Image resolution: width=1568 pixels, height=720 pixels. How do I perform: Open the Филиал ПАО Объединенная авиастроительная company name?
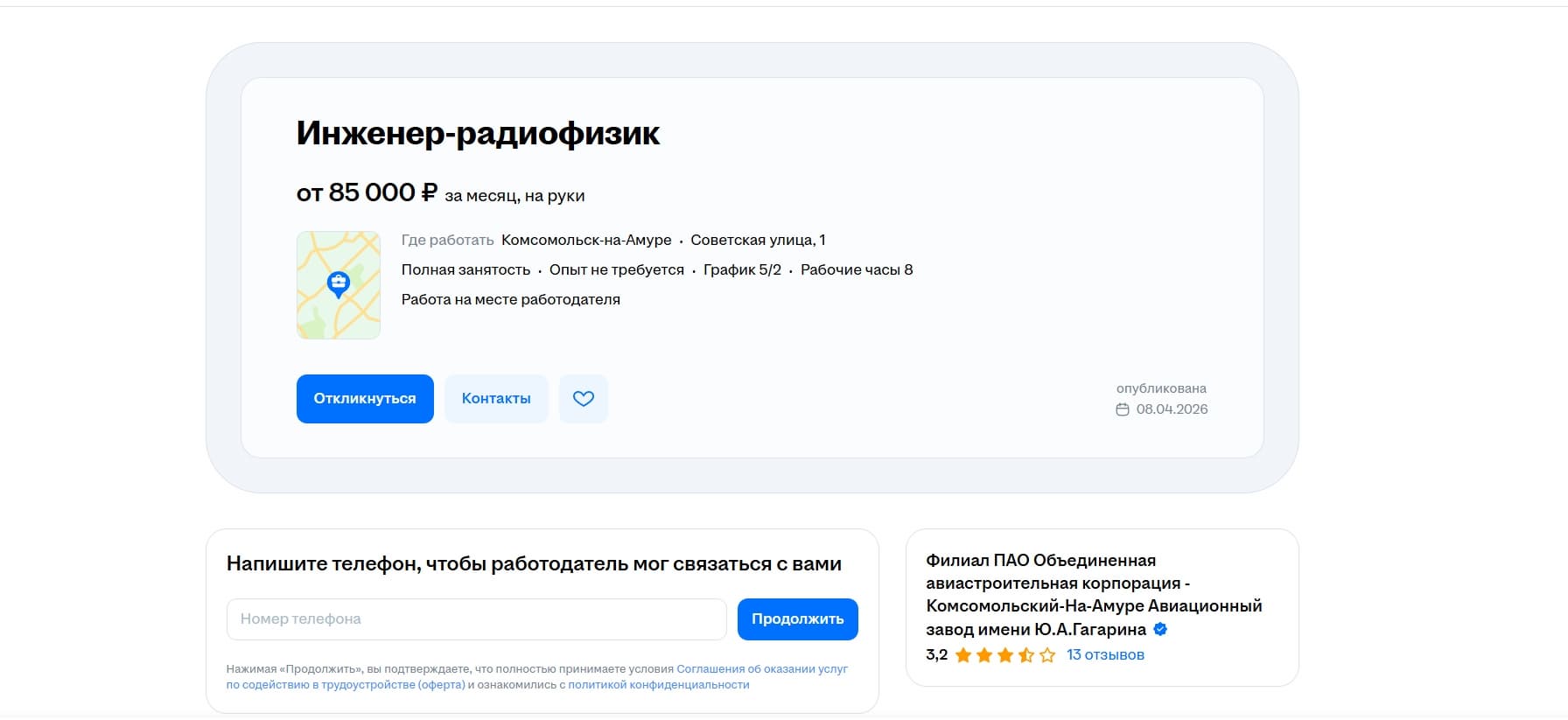[1094, 595]
